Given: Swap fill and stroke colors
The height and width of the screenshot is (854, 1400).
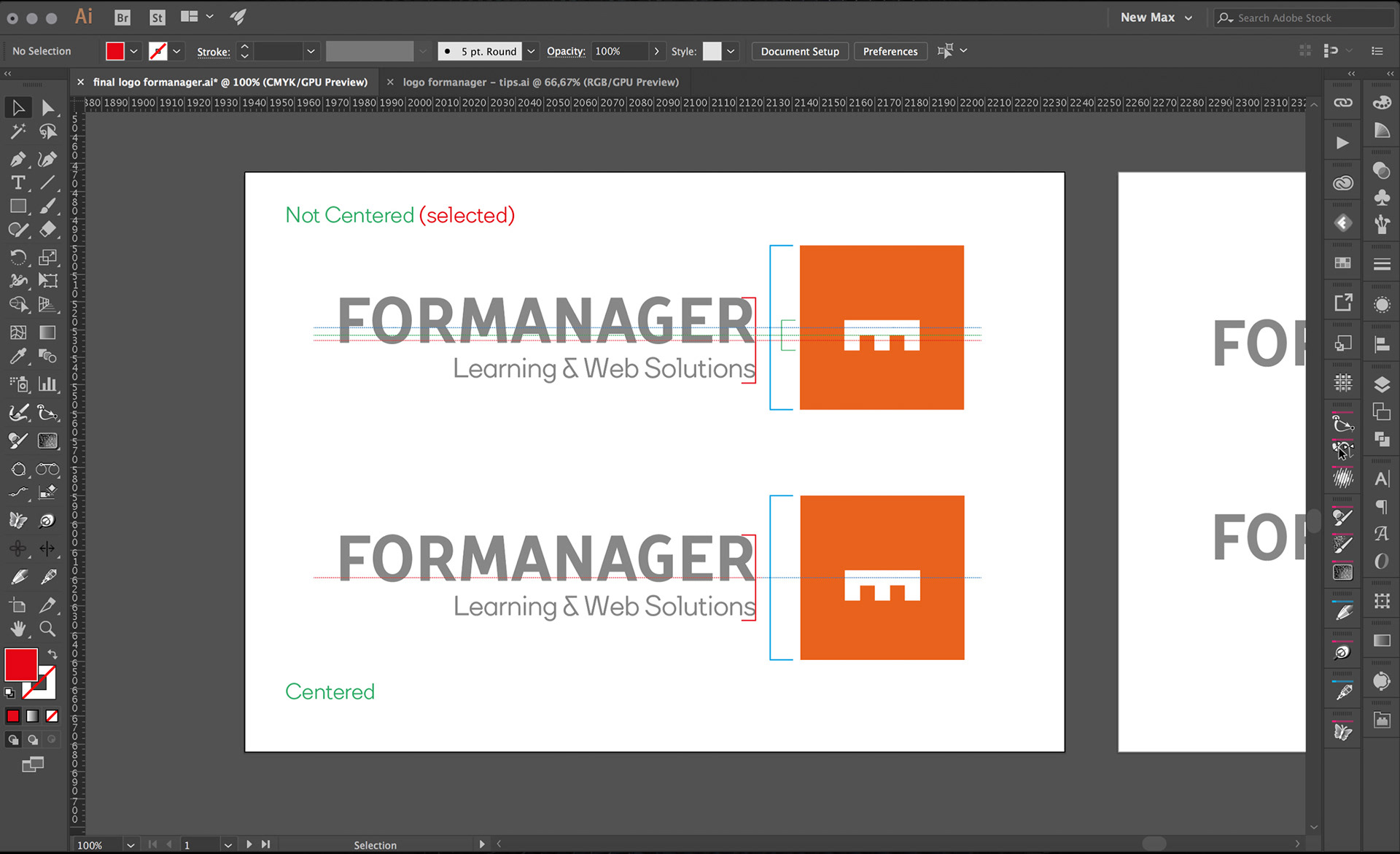Looking at the screenshot, I should click(52, 654).
